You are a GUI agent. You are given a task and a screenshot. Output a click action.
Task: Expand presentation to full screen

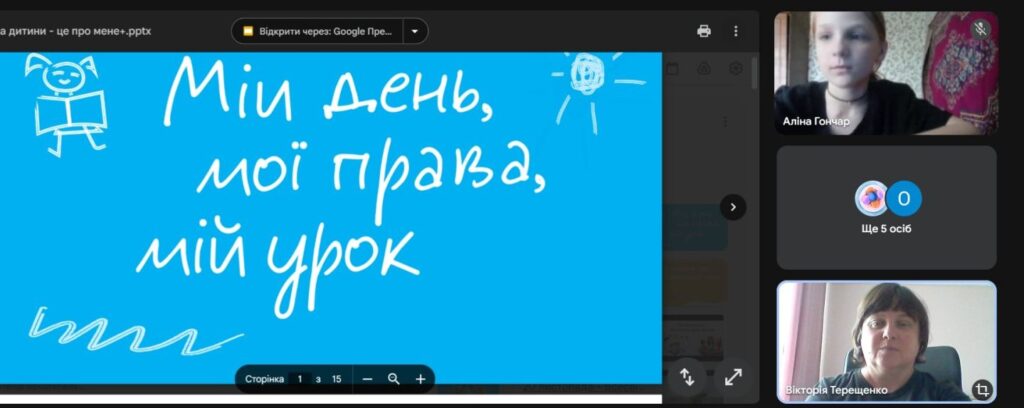[x=733, y=377]
